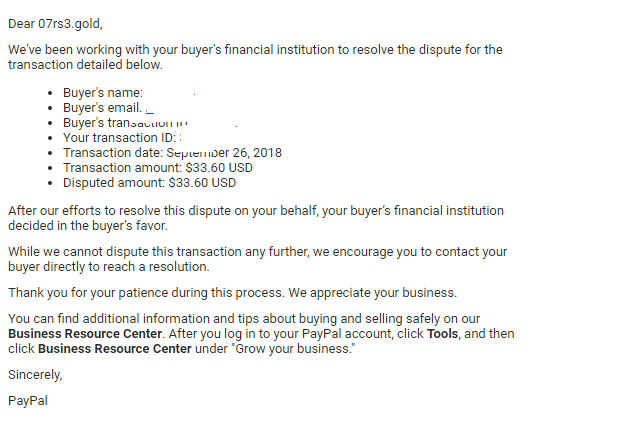The height and width of the screenshot is (432, 626).
Task: Click the first bold 'Business Resource Center' text
Action: pos(85,334)
